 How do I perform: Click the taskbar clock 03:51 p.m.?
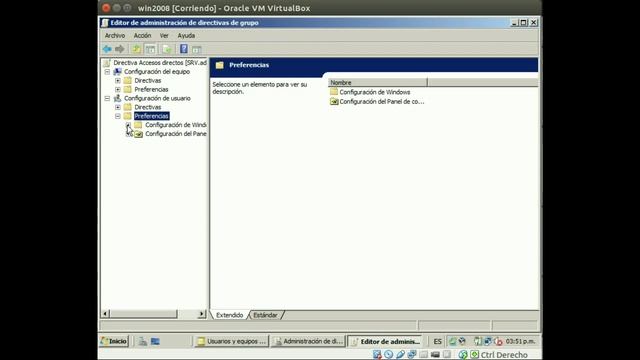point(520,341)
